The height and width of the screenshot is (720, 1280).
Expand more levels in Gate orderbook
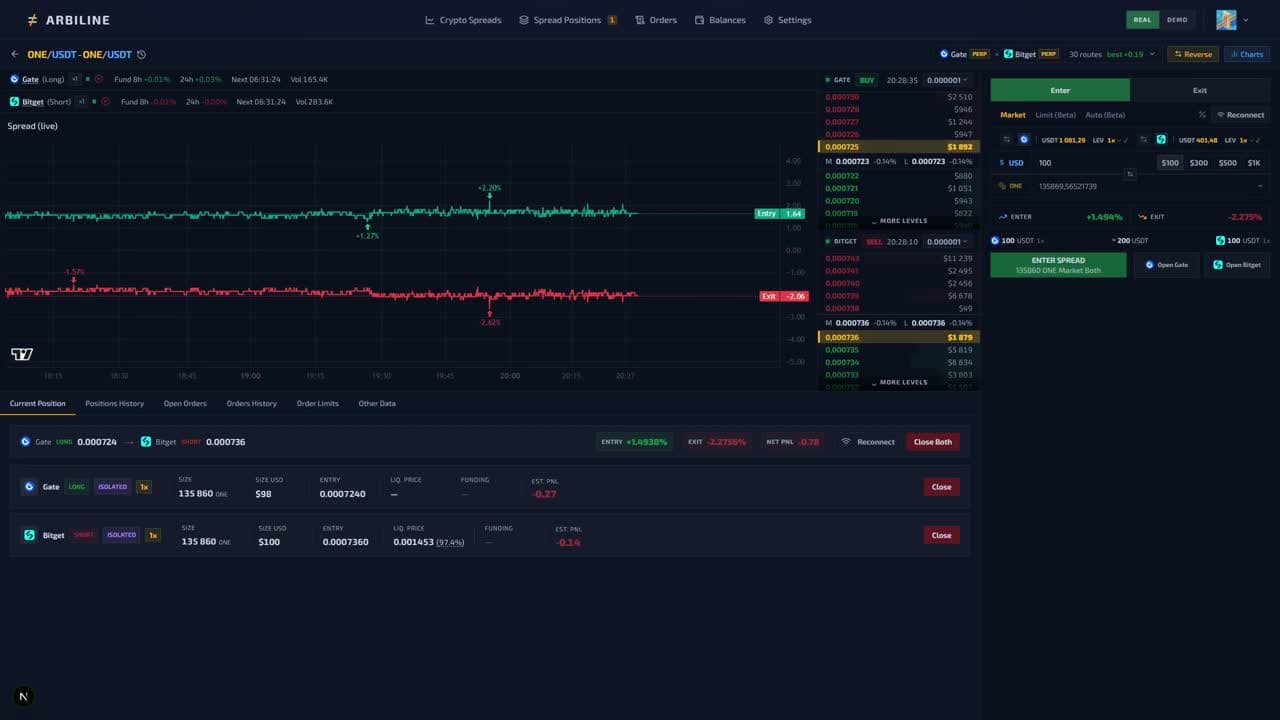point(899,221)
